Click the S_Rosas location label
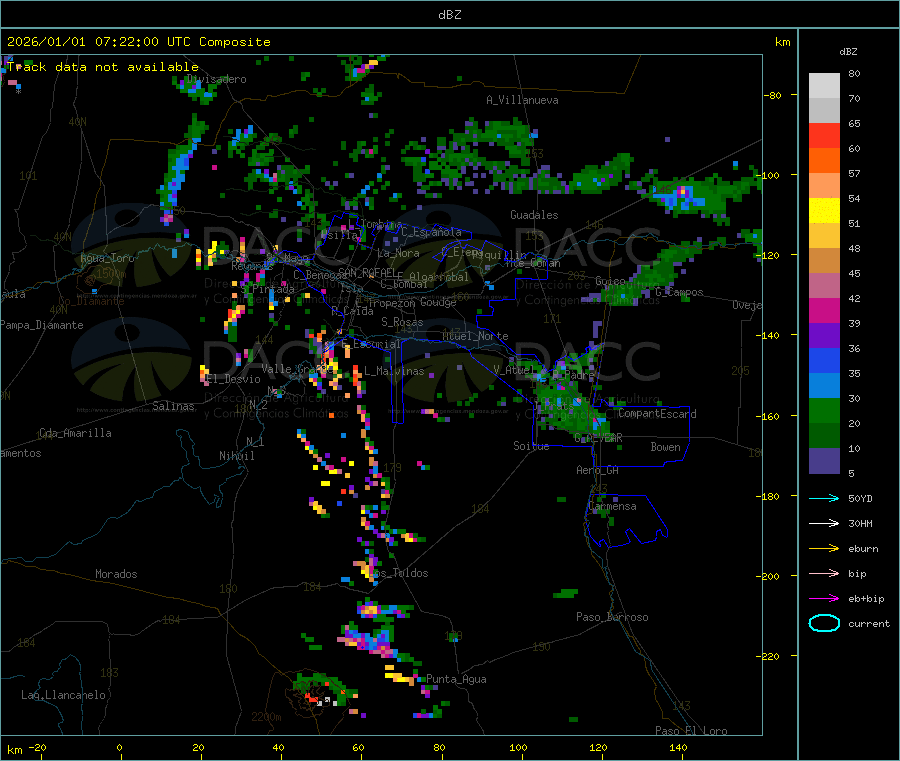Viewport: 900px width, 761px height. click(402, 322)
